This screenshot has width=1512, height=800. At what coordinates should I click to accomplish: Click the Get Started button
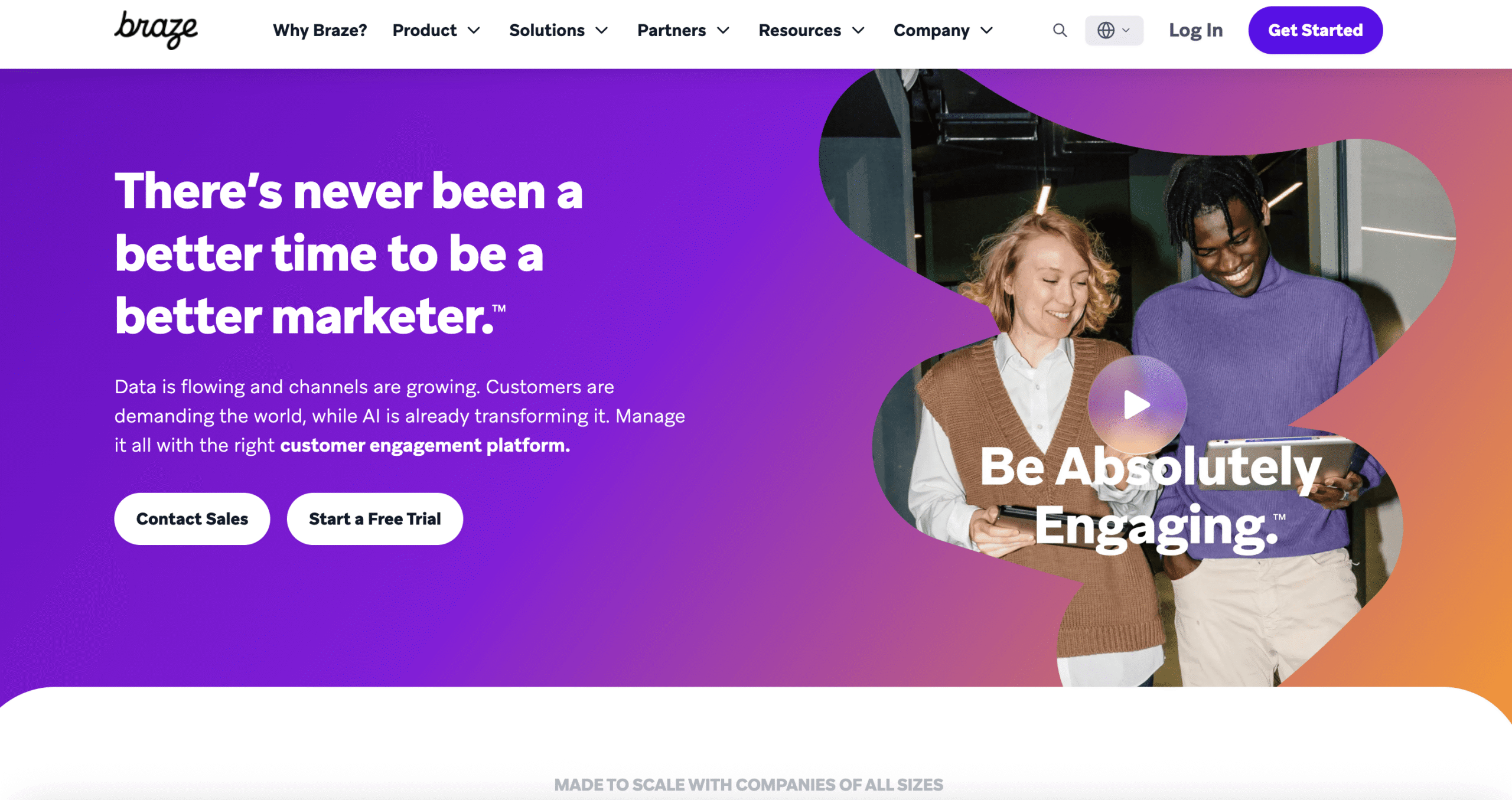click(1315, 30)
